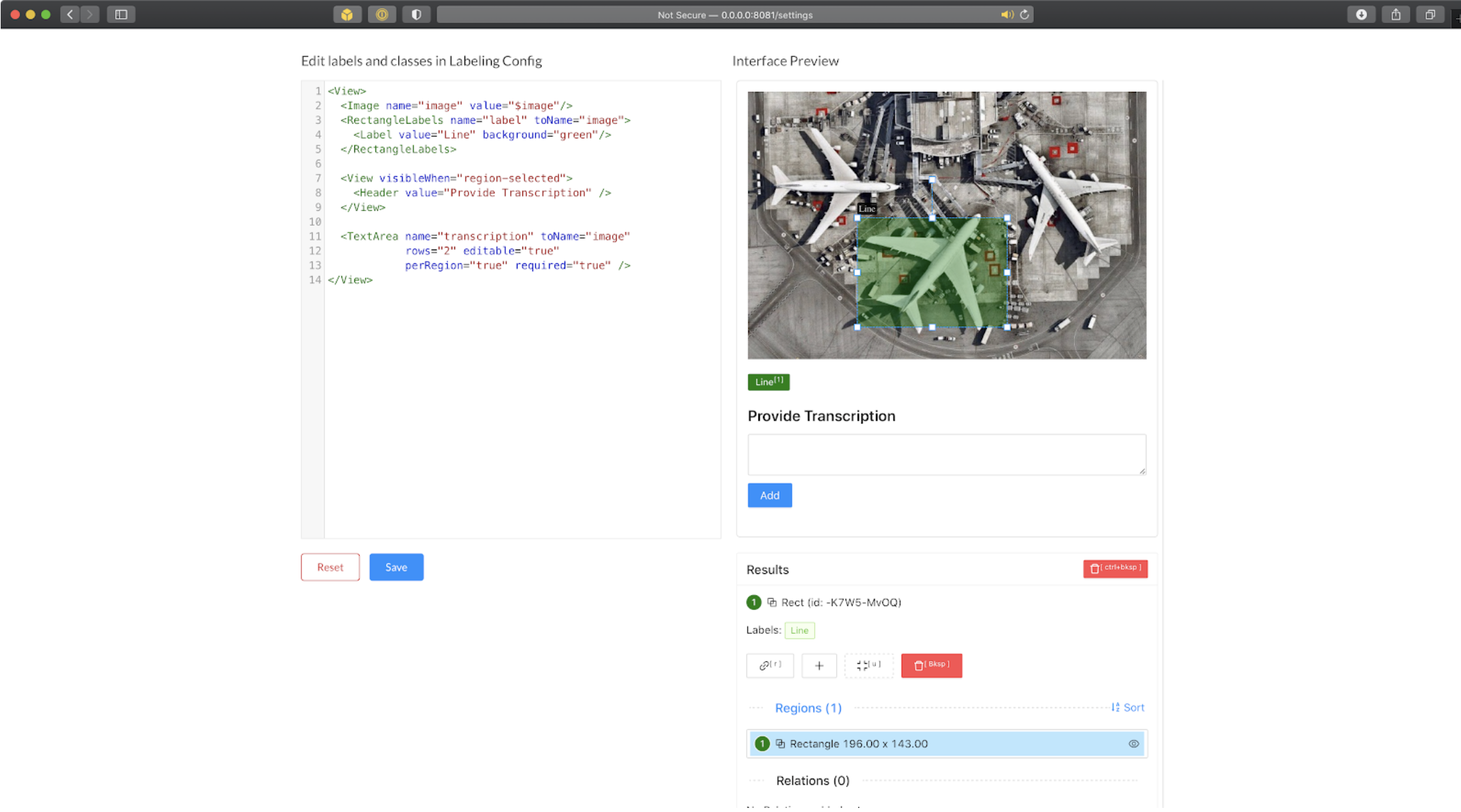Viewport: 1461px width, 812px height.
Task: Expand the Regions (1) section
Action: (x=808, y=707)
